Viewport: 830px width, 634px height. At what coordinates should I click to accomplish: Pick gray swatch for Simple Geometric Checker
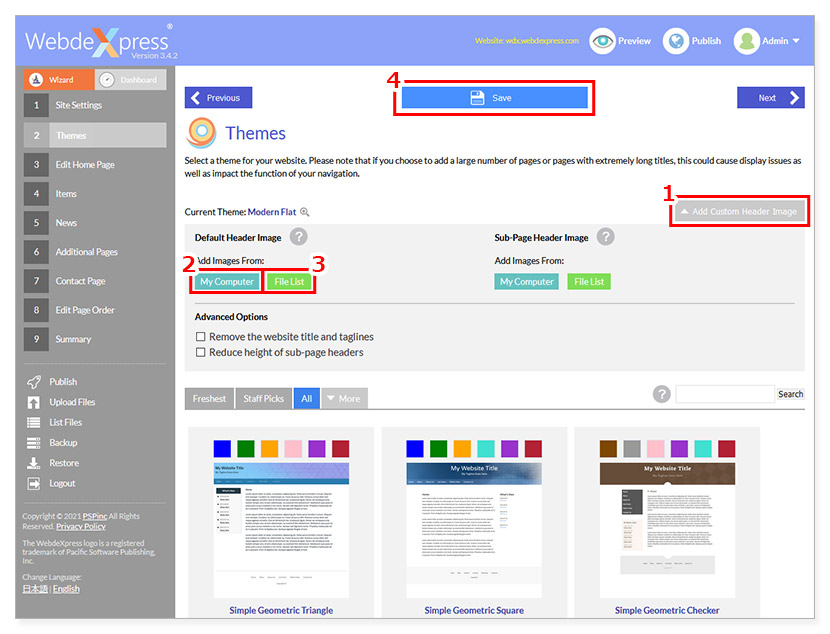(x=632, y=449)
